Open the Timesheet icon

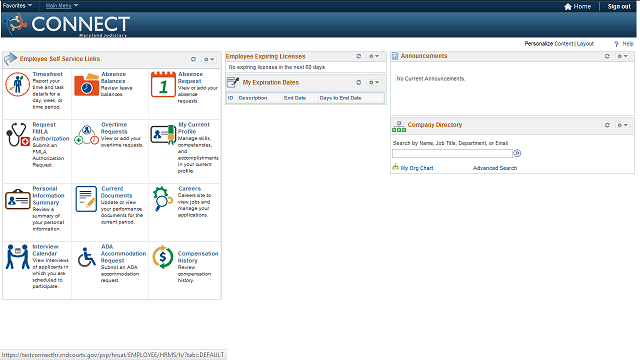pos(18,84)
